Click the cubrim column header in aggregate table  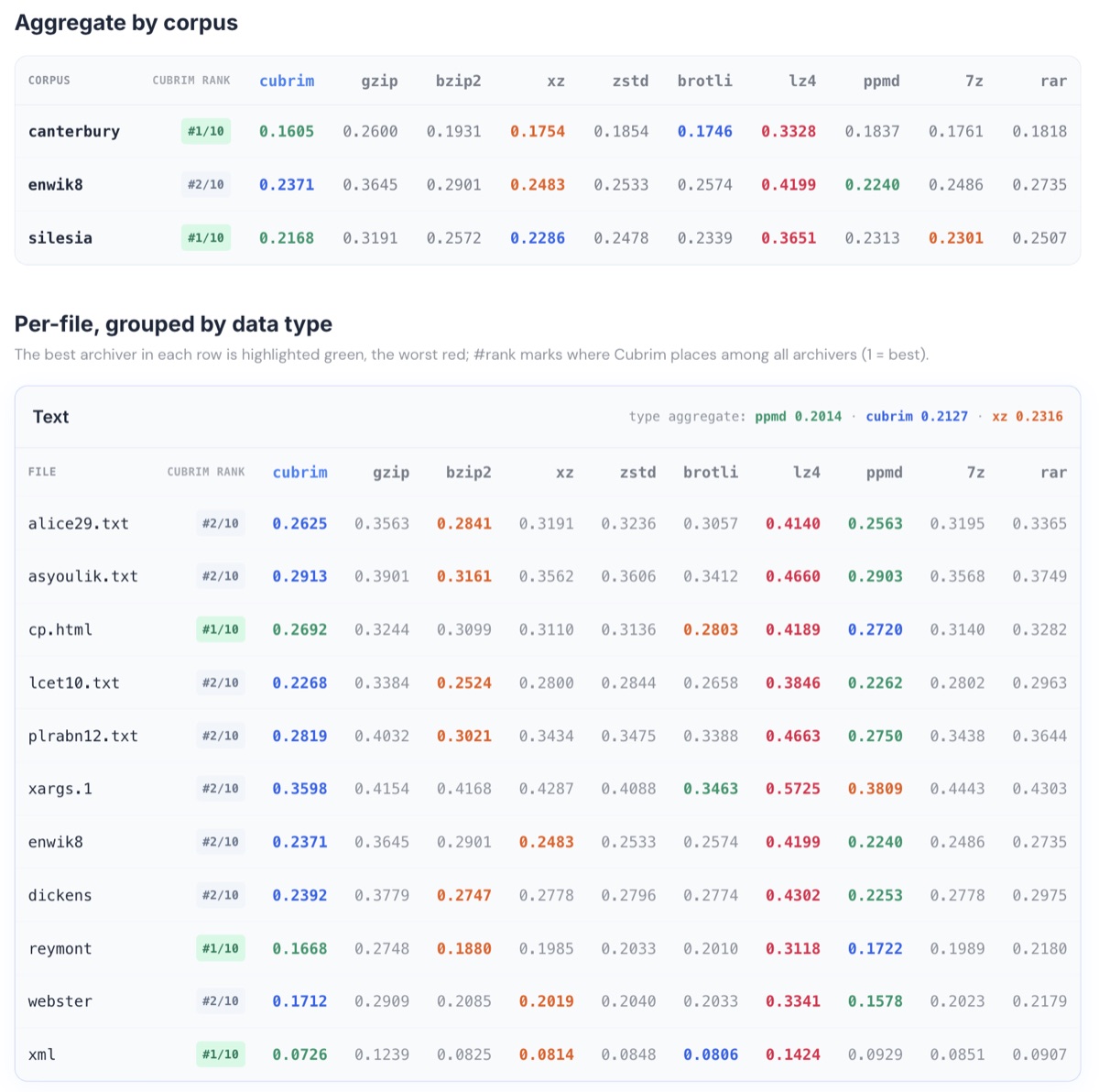(287, 81)
